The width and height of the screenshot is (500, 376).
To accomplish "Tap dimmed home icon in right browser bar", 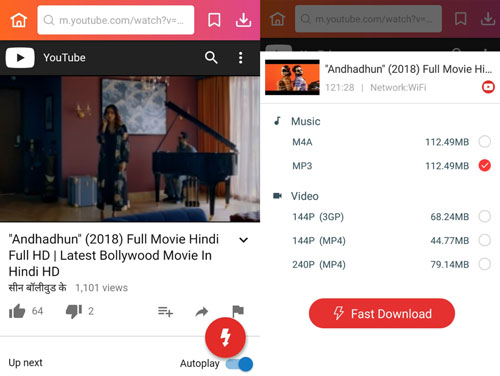I will 277,19.
